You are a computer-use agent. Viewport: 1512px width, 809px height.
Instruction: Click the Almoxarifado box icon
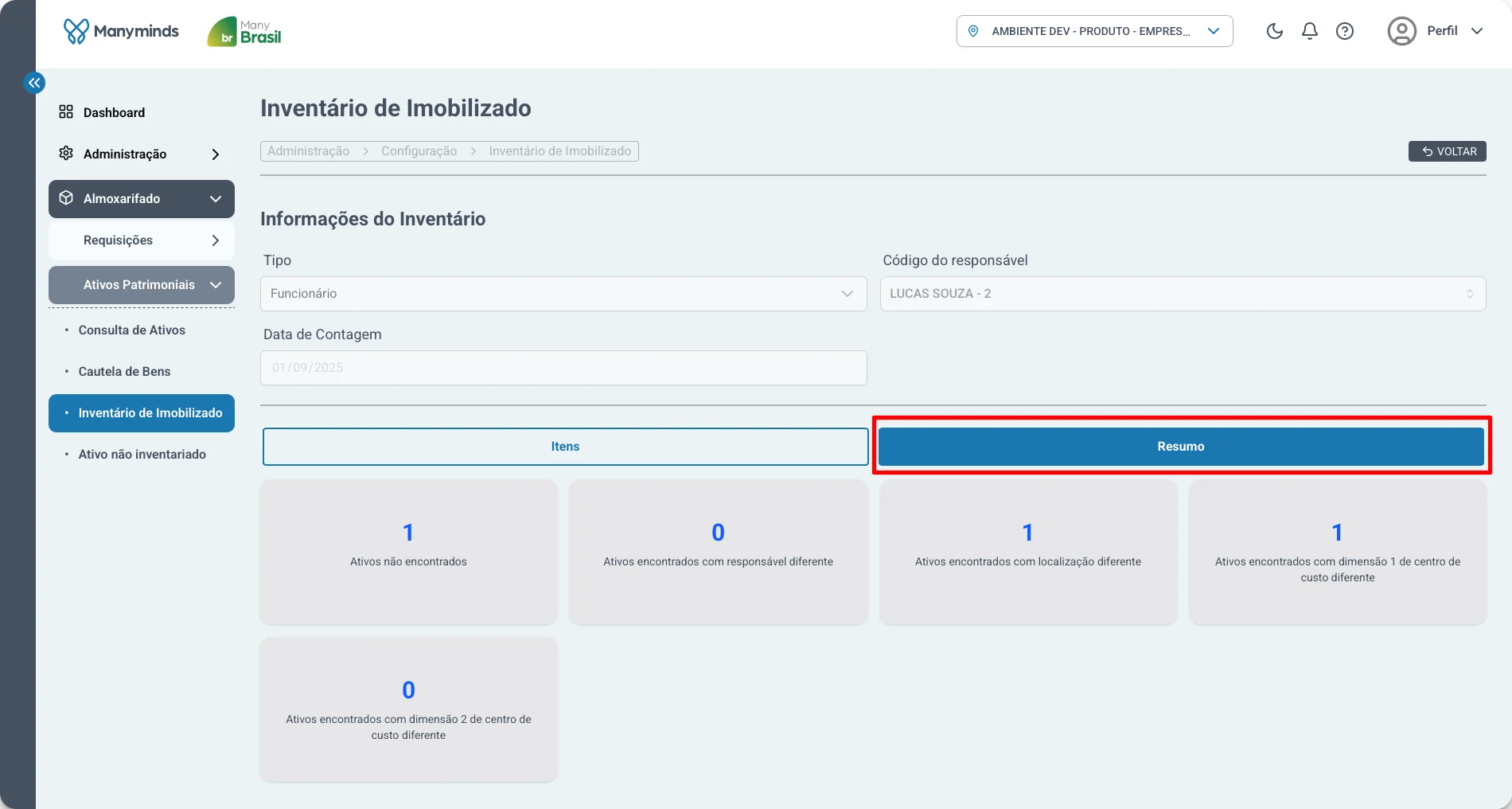point(66,198)
